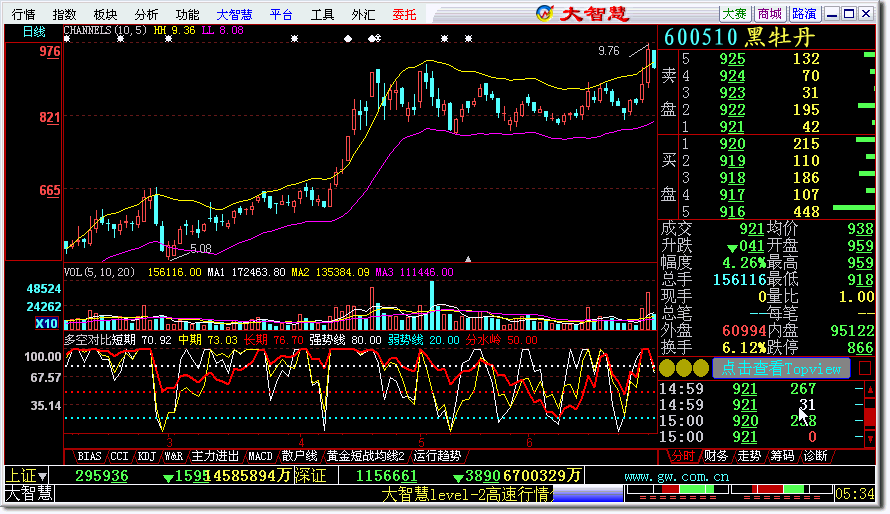
Task: Click buy level 5 volume 448
Action: click(806, 212)
